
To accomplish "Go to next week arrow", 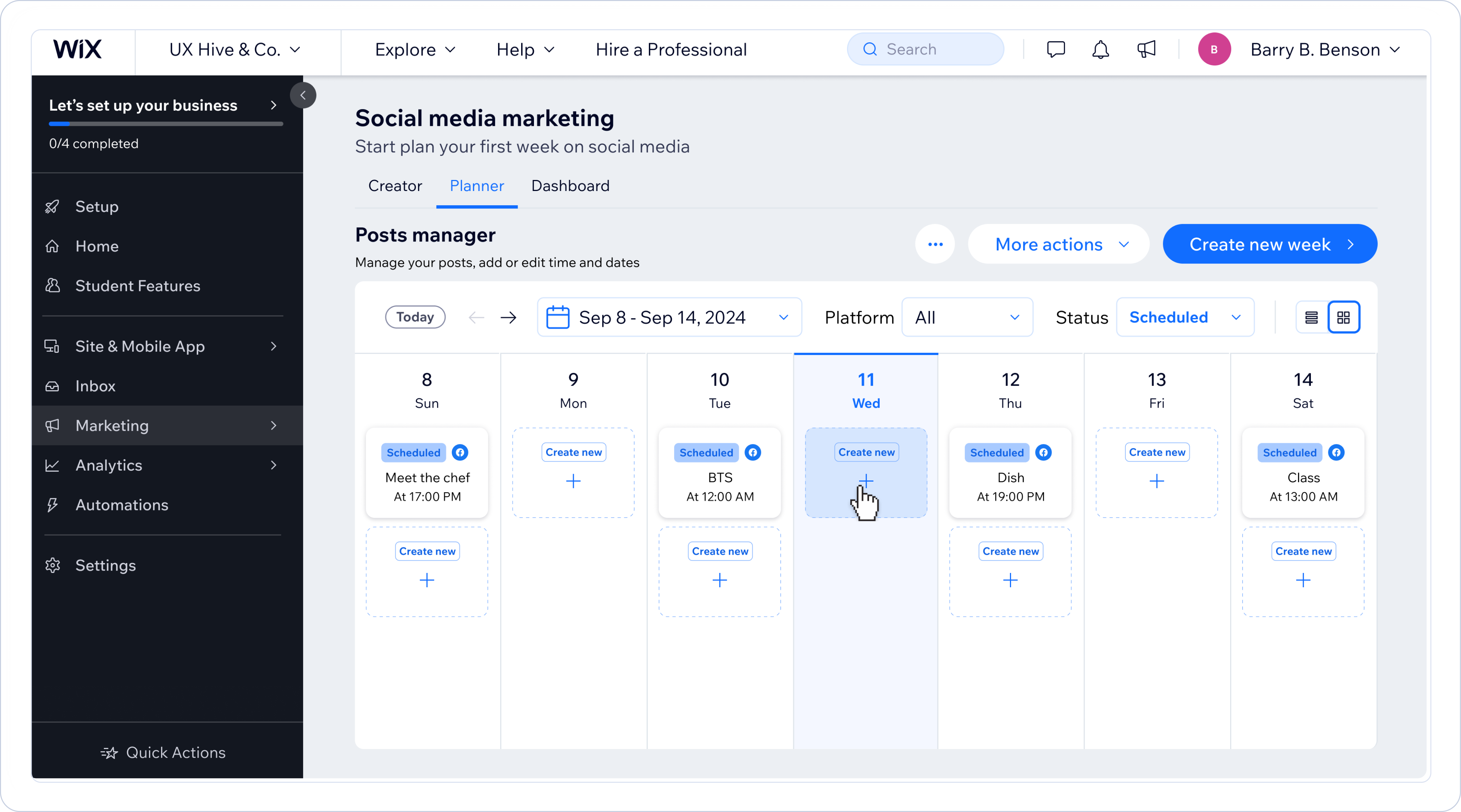I will (509, 318).
